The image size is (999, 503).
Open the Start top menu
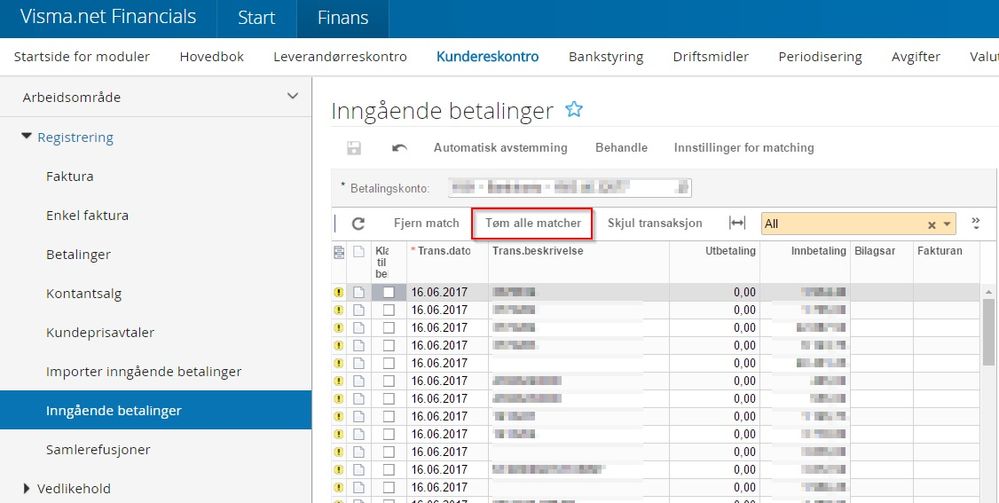[x=256, y=18]
